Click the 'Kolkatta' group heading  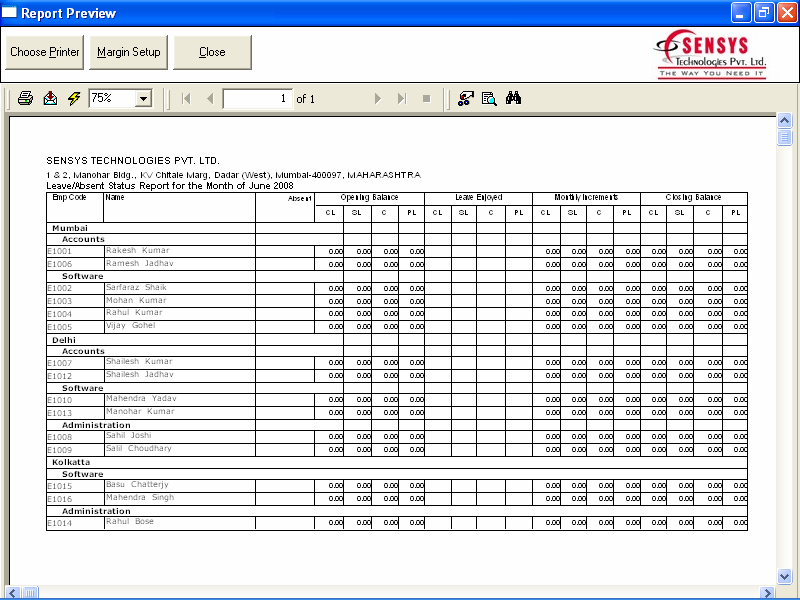click(x=71, y=462)
